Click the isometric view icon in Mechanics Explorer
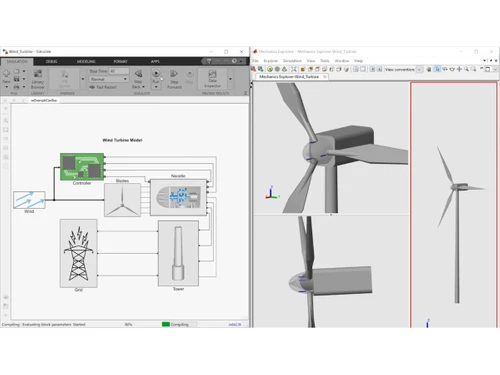The height and width of the screenshot is (375, 500). point(346,69)
